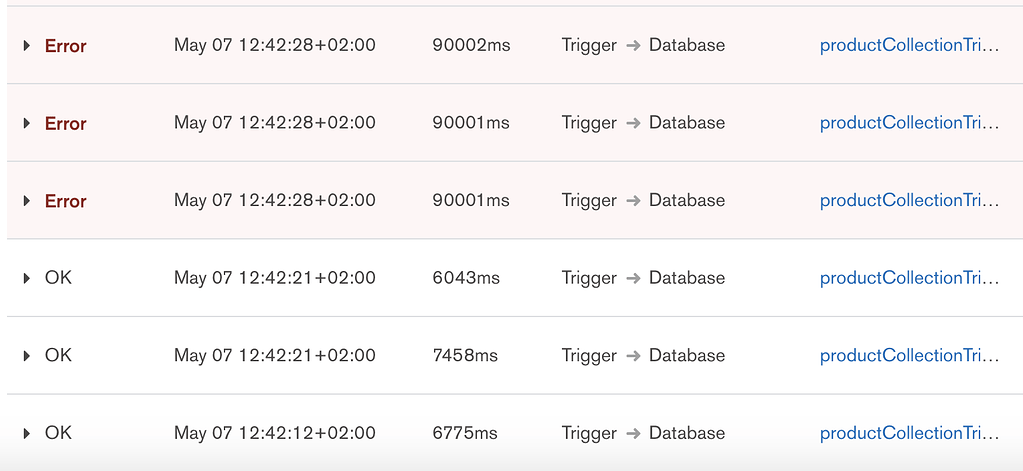Click the OK status of the 7458ms entry
Screen dimensions: 1023x471
pyautogui.click(x=59, y=355)
